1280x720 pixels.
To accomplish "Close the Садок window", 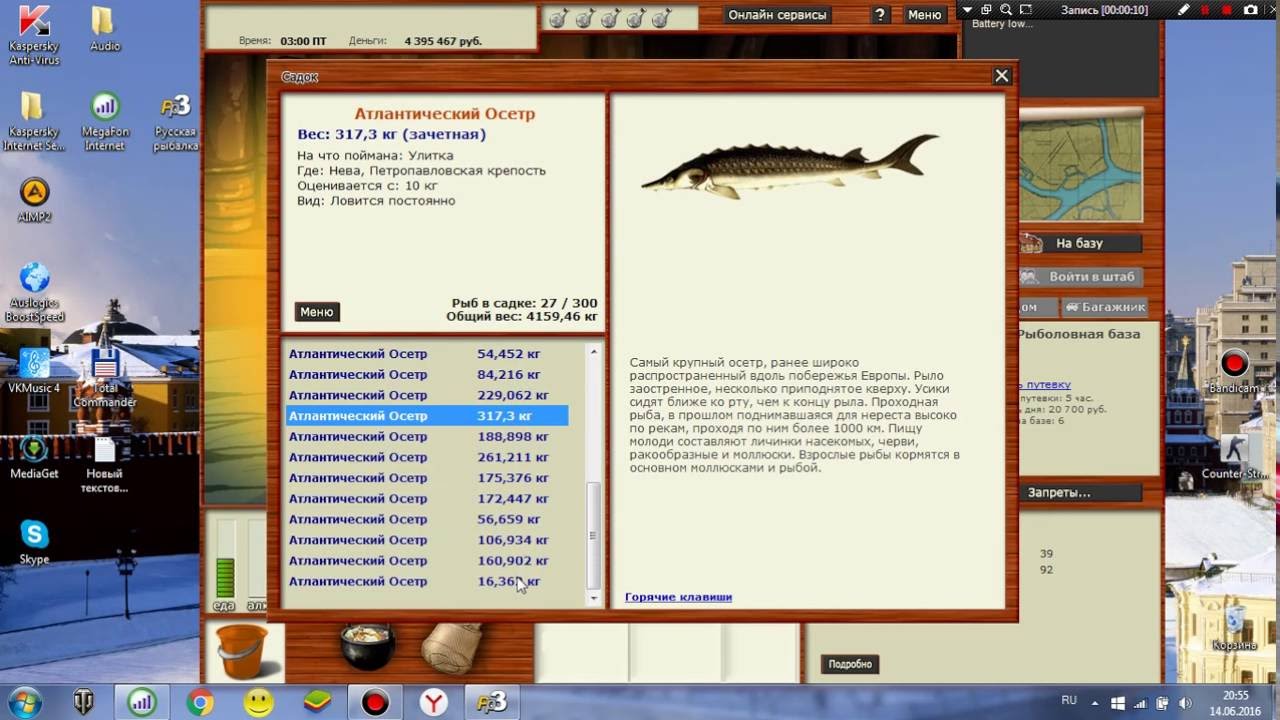I will click(x=1002, y=76).
